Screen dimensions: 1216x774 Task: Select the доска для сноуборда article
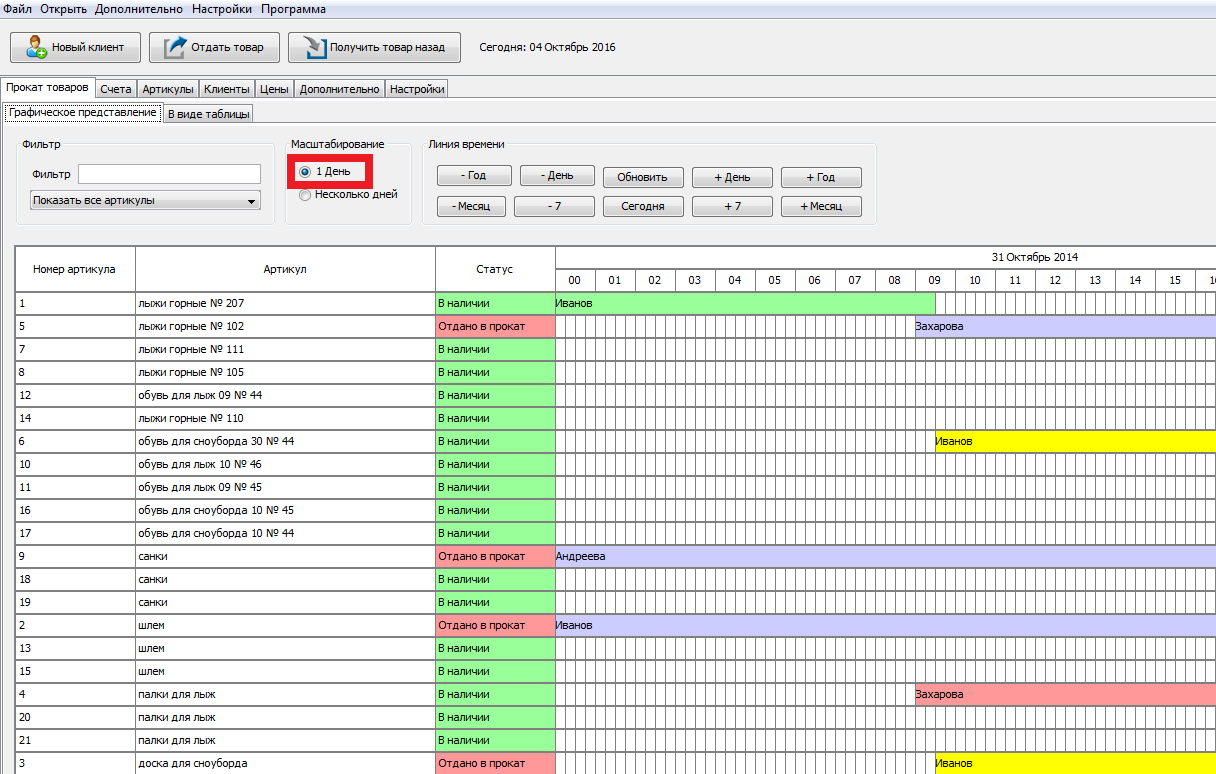pyautogui.click(x=285, y=763)
